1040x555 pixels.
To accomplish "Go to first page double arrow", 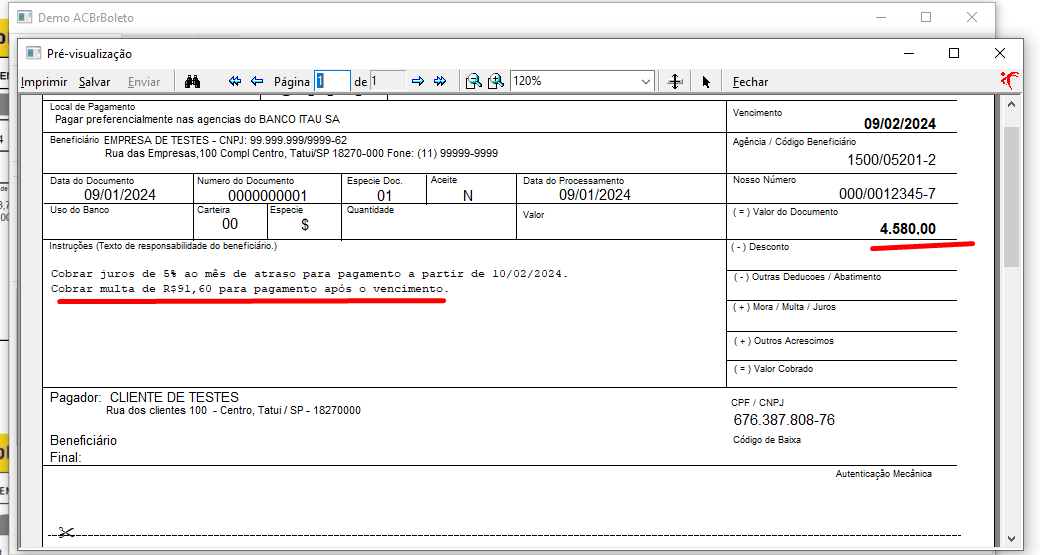I will (x=235, y=82).
